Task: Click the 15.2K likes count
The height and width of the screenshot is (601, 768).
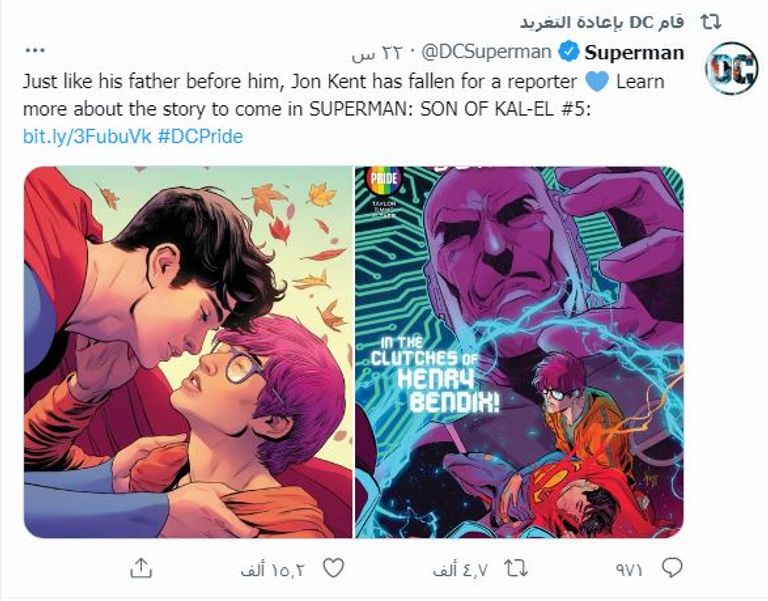Action: (272, 570)
